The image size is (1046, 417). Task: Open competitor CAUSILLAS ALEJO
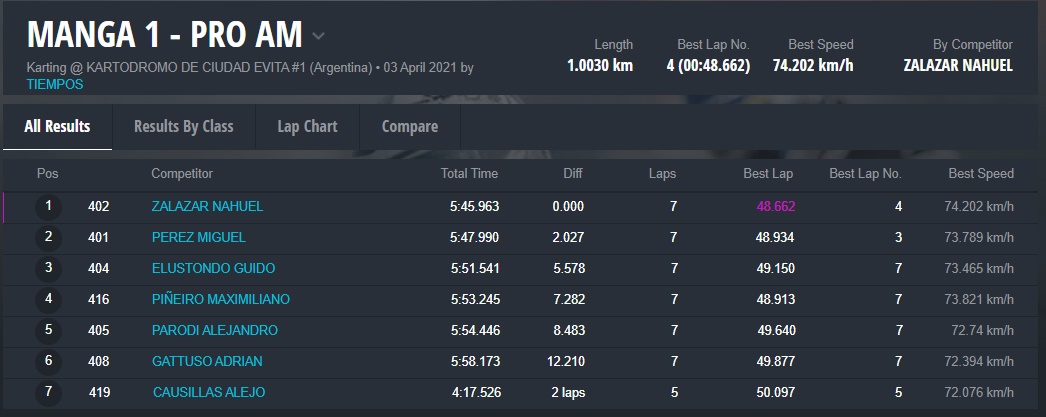point(208,393)
